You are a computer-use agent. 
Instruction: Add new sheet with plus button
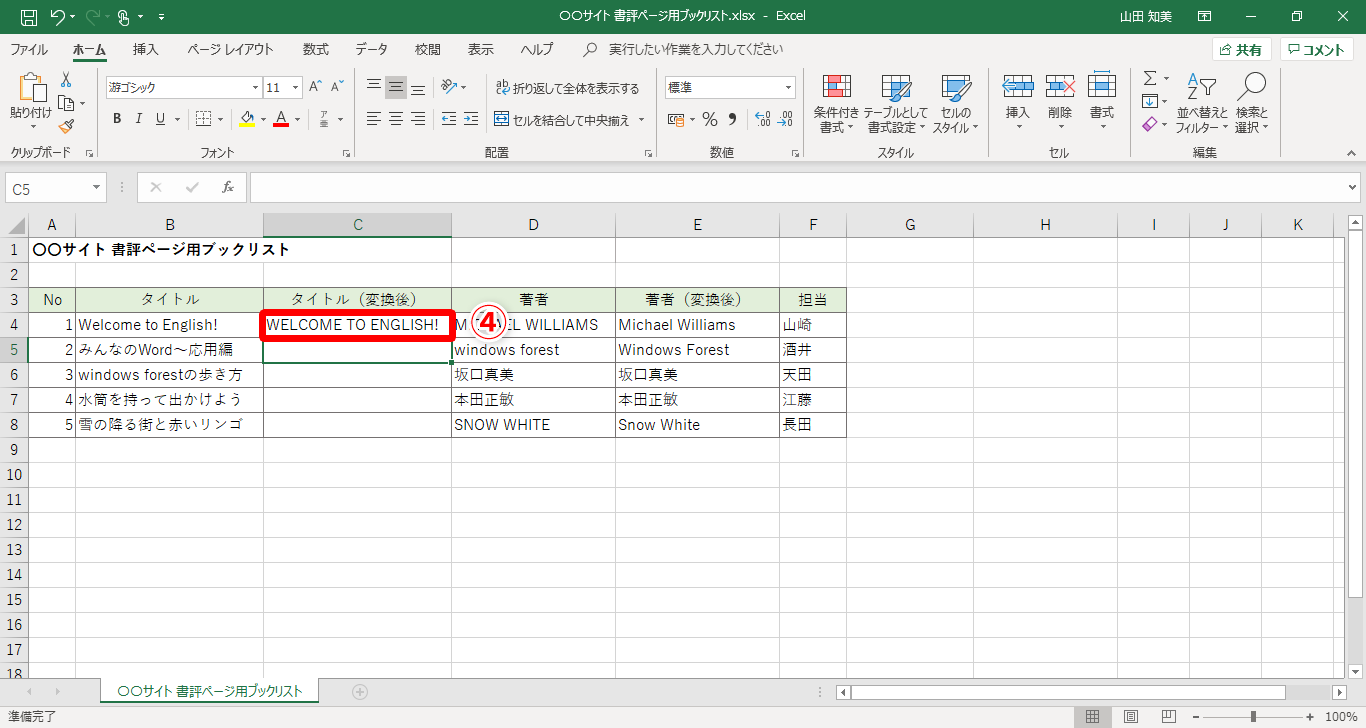tap(360, 691)
